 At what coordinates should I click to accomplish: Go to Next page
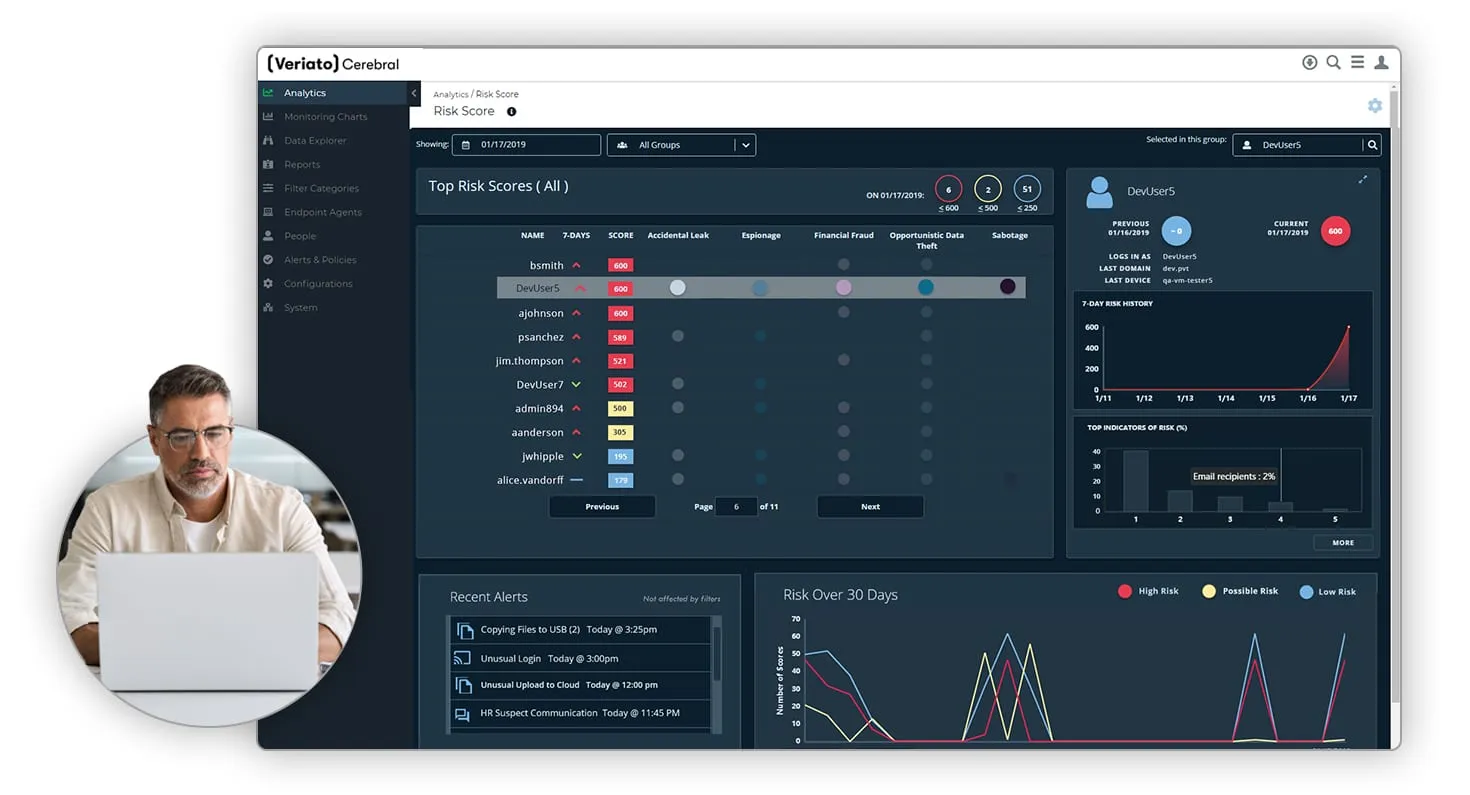pos(870,507)
